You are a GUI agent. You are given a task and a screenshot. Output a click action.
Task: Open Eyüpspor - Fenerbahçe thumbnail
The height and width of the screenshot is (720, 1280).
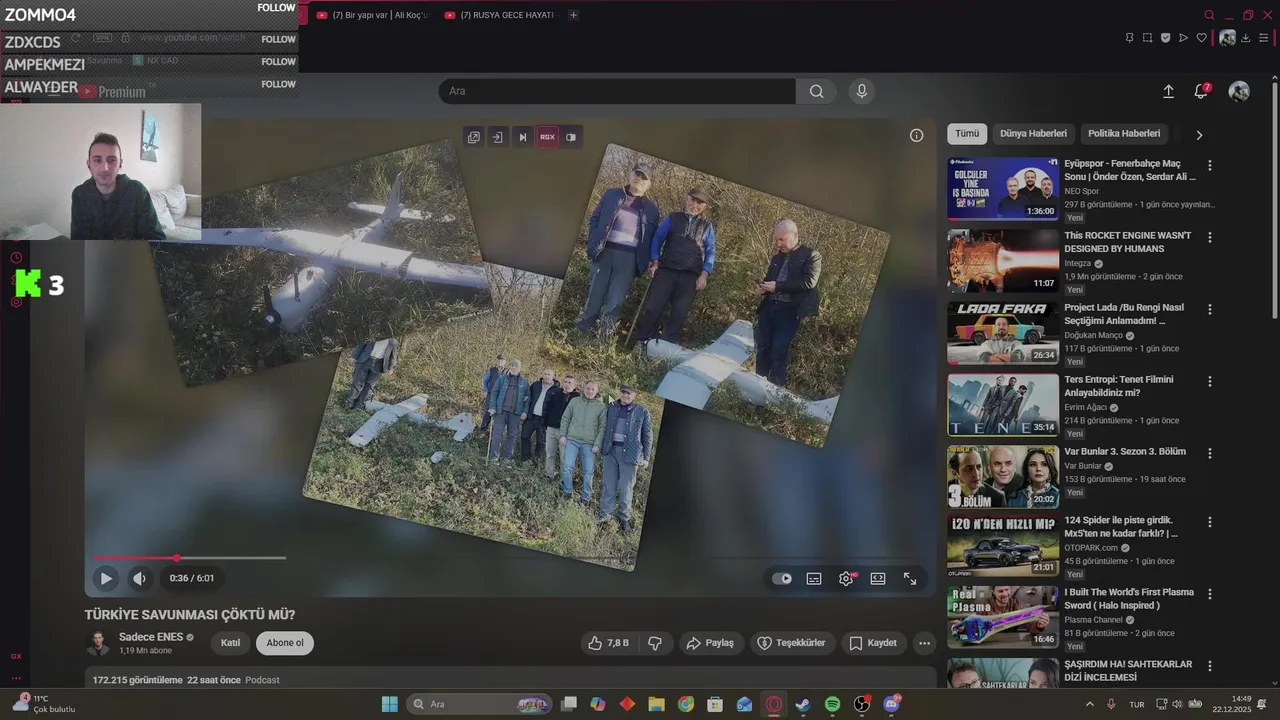(1003, 188)
